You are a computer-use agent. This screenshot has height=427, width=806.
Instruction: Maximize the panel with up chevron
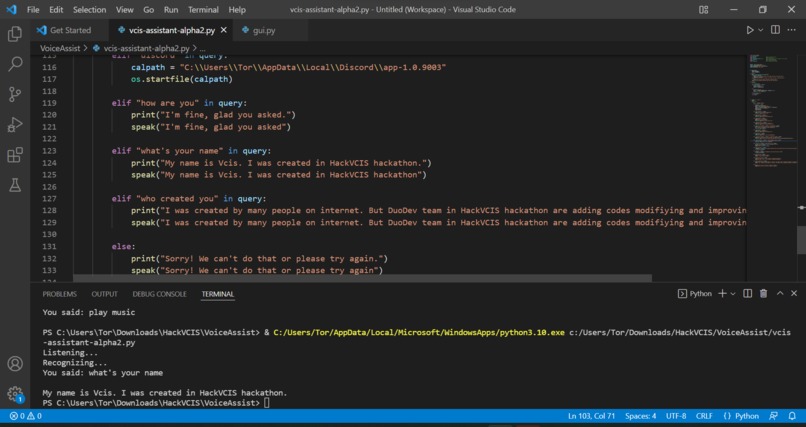click(x=780, y=293)
